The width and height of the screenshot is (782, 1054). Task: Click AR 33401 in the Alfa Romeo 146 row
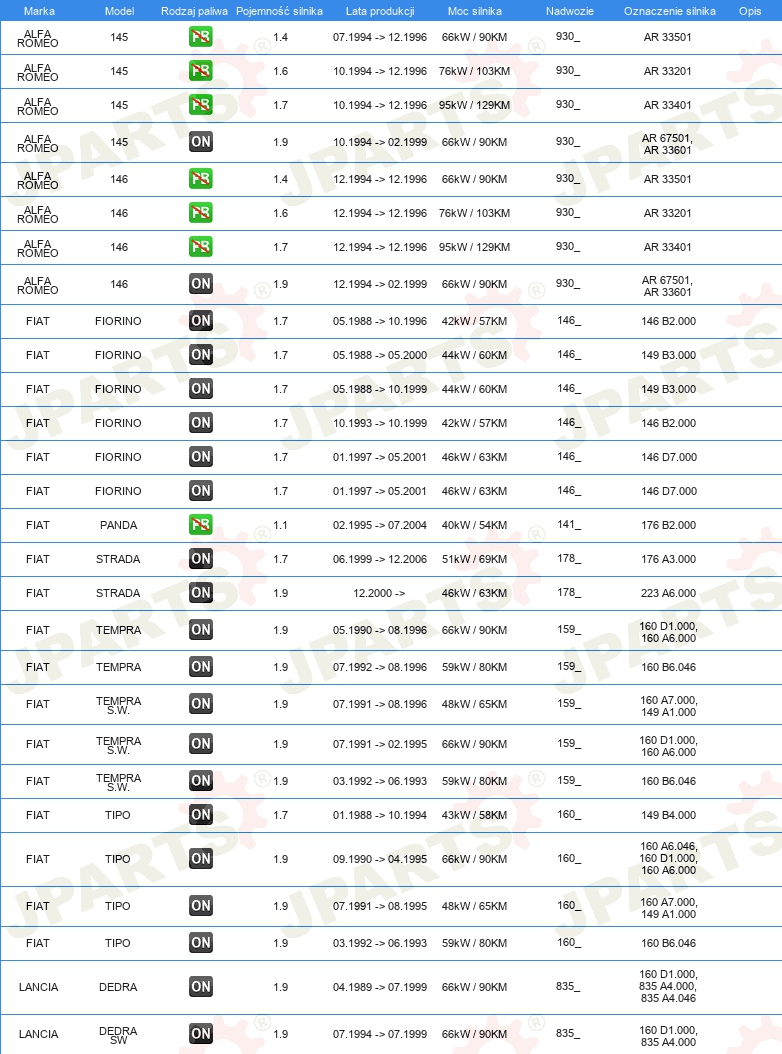(x=668, y=247)
